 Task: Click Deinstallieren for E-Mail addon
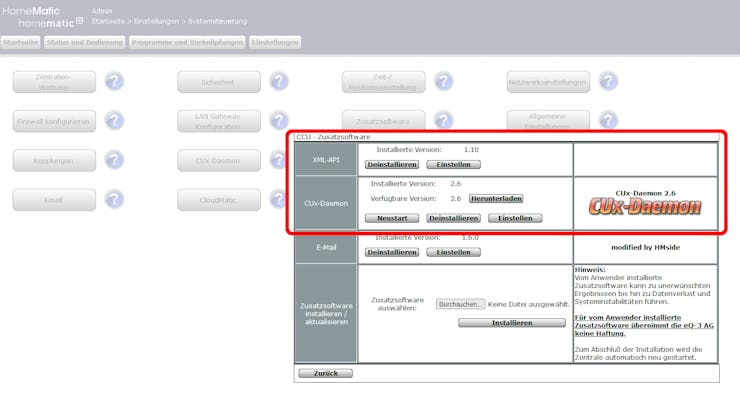(x=392, y=252)
